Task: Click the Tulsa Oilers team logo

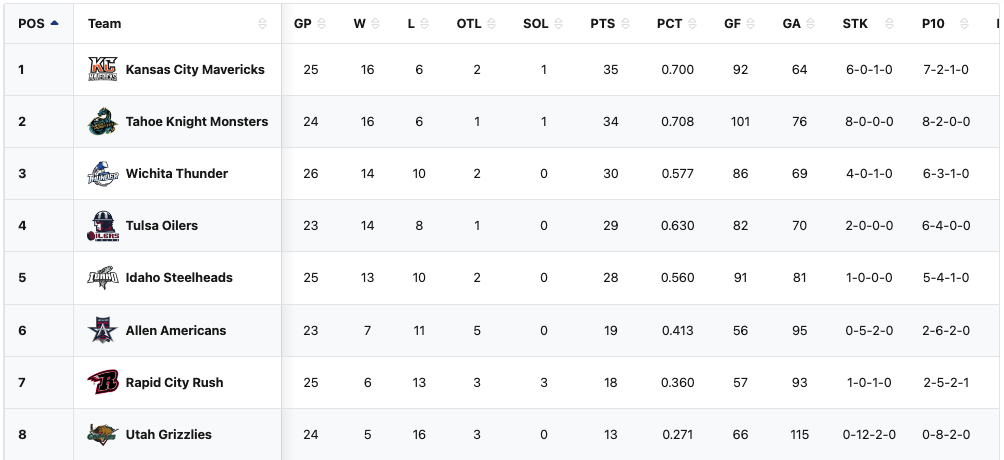Action: click(103, 226)
